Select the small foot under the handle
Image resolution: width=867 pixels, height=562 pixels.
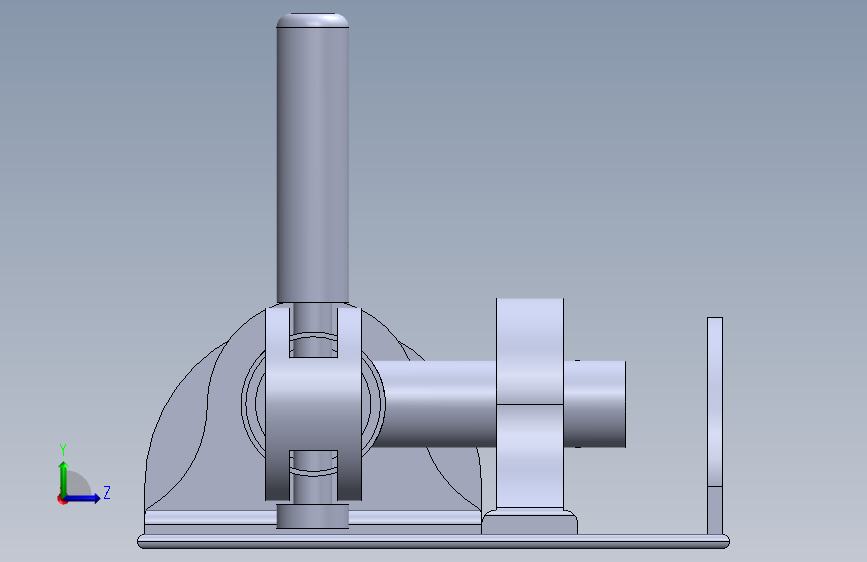pos(312,516)
